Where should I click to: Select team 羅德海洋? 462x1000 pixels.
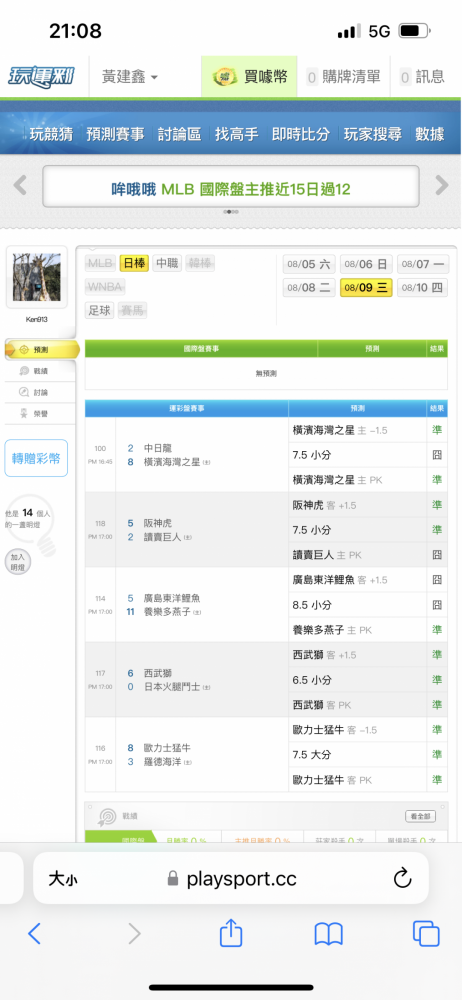tap(162, 762)
